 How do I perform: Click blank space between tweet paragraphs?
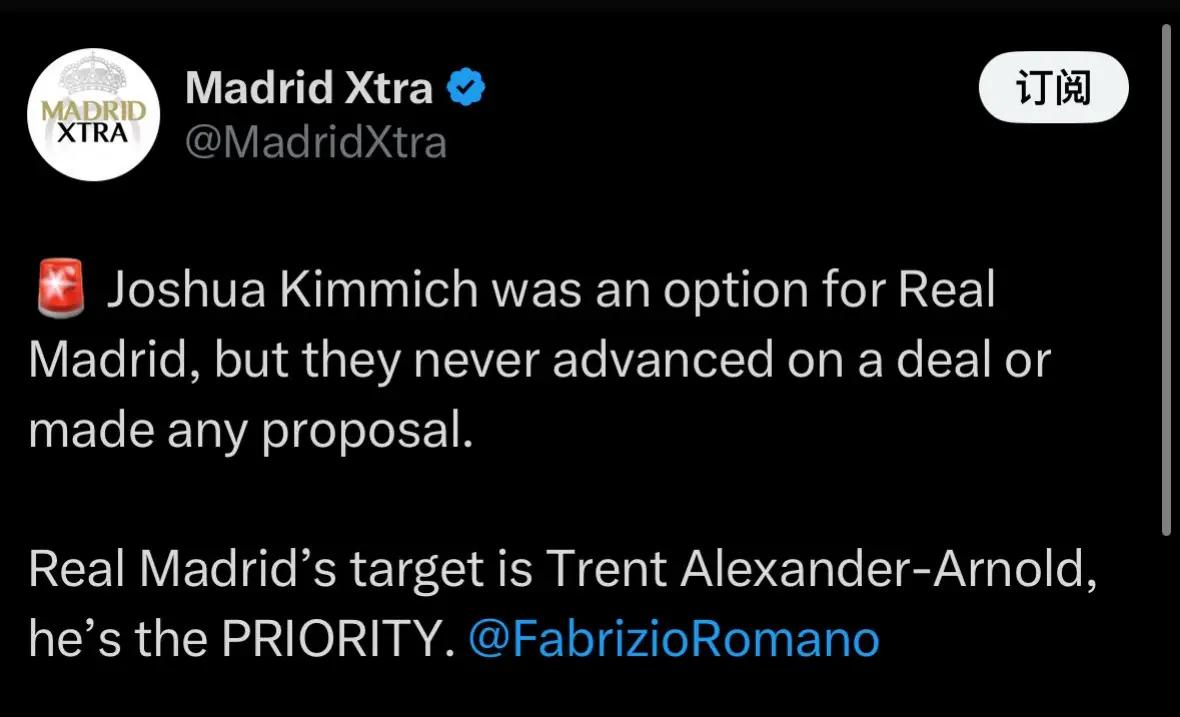(527, 500)
